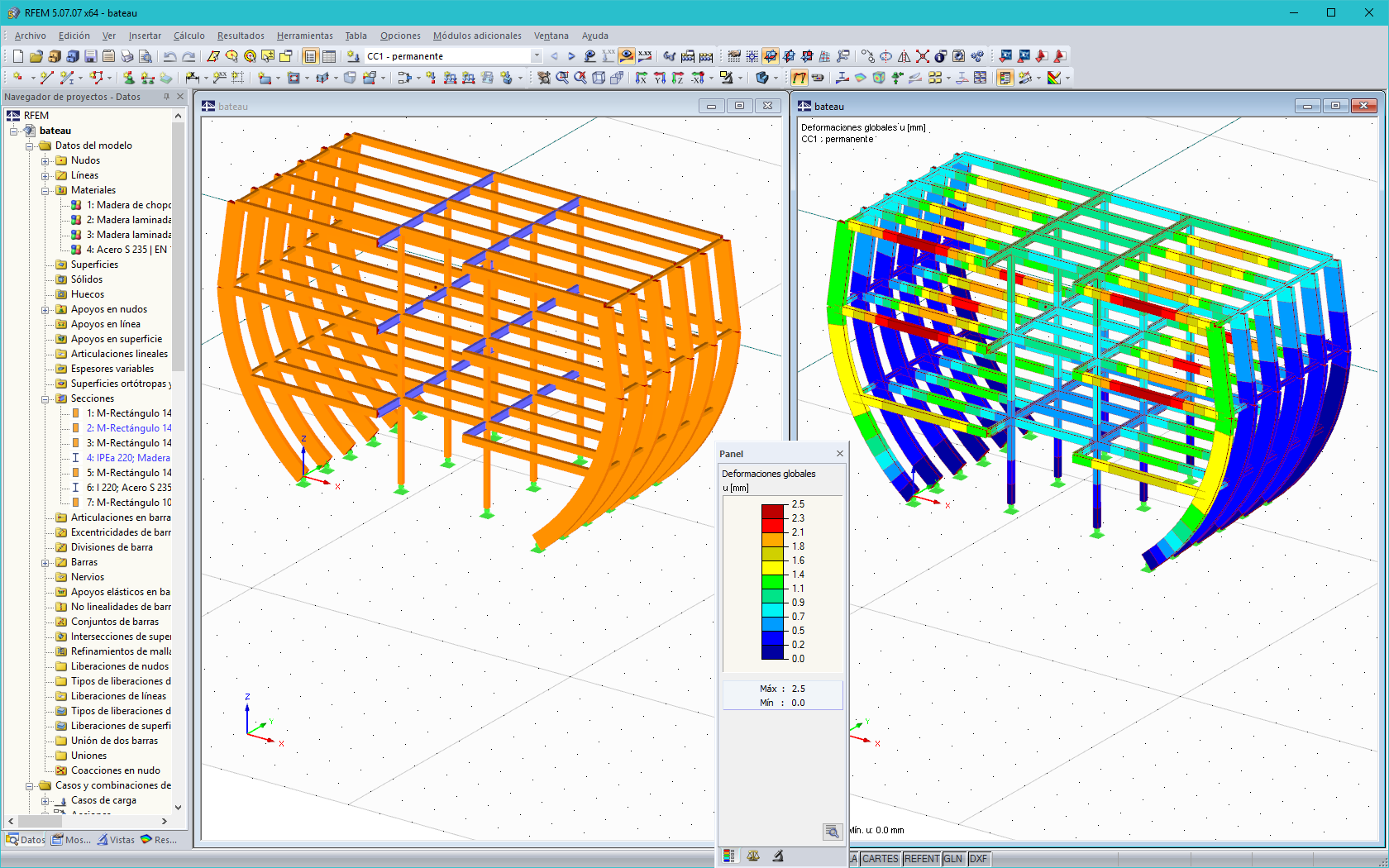Expand the Casos de carga node
Viewport: 1389px width, 868px height.
pos(45,800)
